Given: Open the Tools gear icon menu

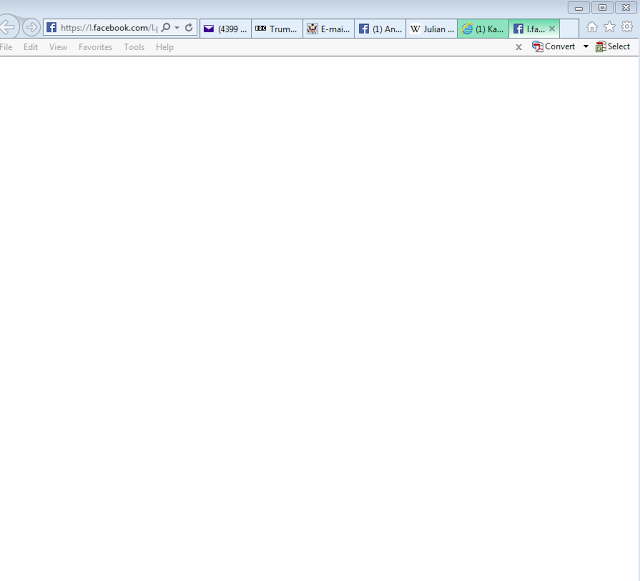Looking at the screenshot, I should [x=627, y=27].
